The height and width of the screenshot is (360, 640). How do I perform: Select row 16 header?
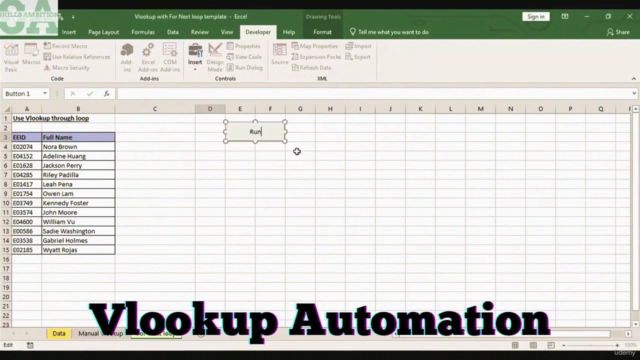[x=6, y=259]
